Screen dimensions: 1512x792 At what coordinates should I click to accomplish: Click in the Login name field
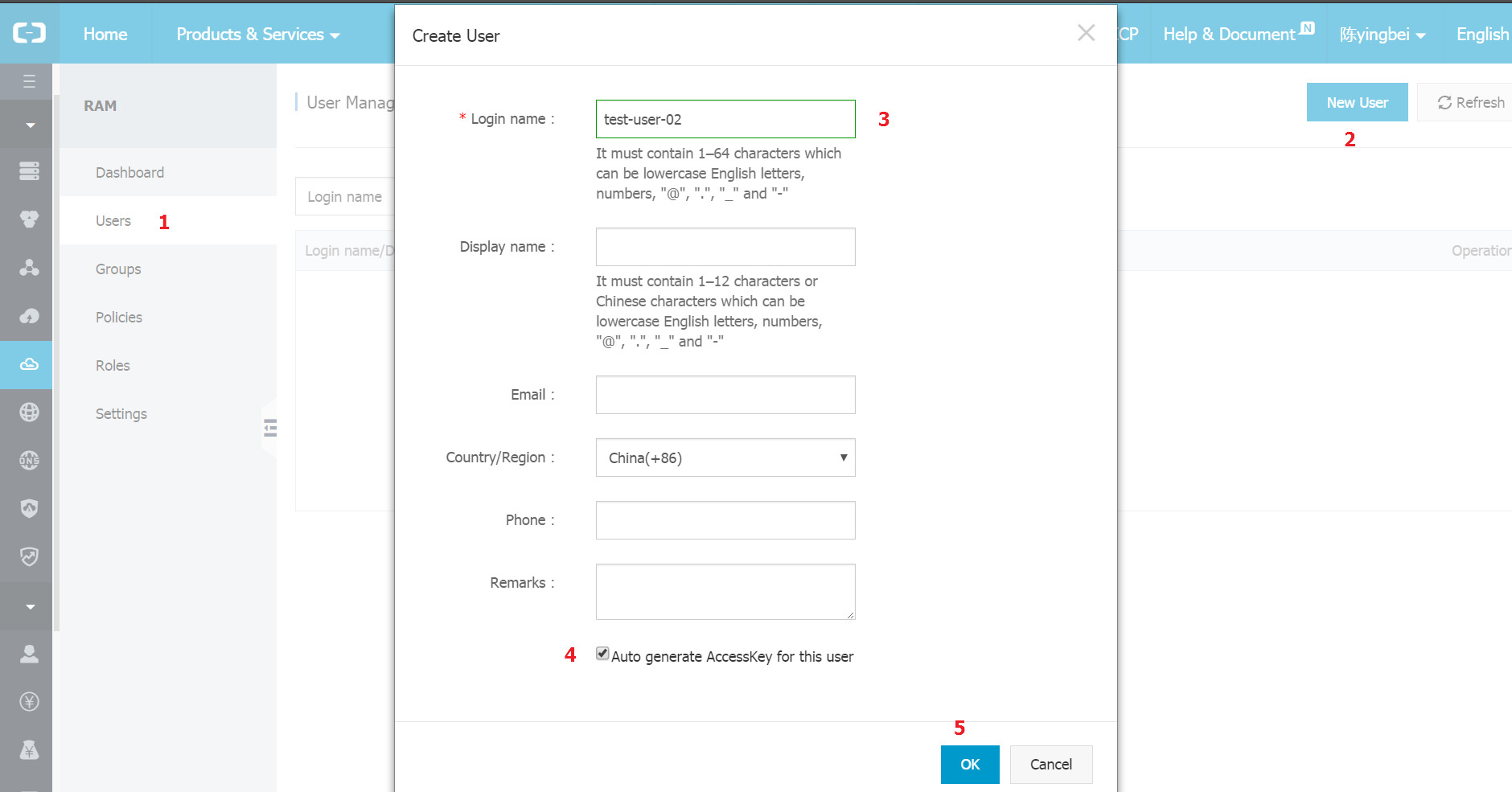[x=725, y=119]
